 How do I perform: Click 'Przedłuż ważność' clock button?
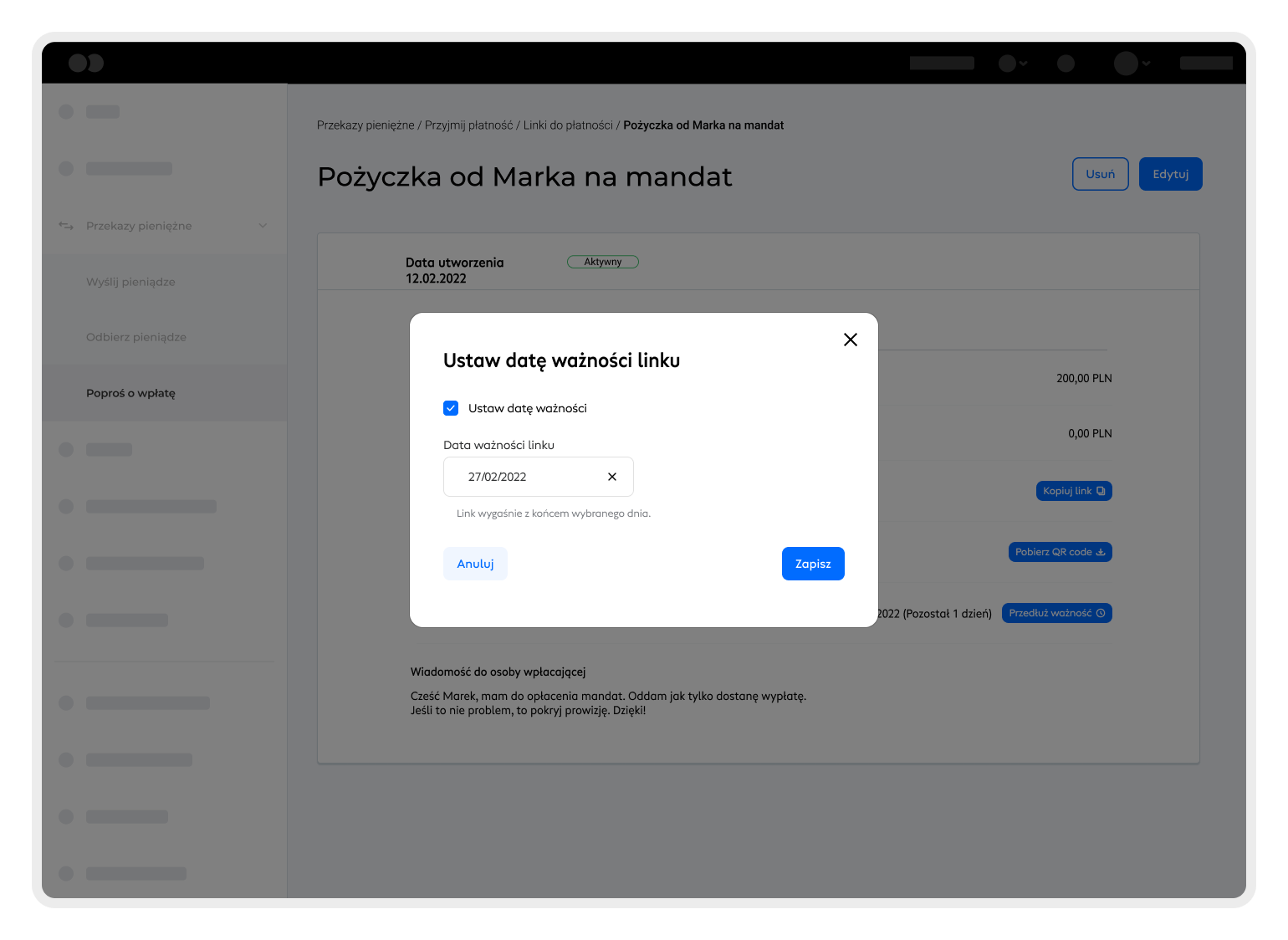[x=1056, y=613]
